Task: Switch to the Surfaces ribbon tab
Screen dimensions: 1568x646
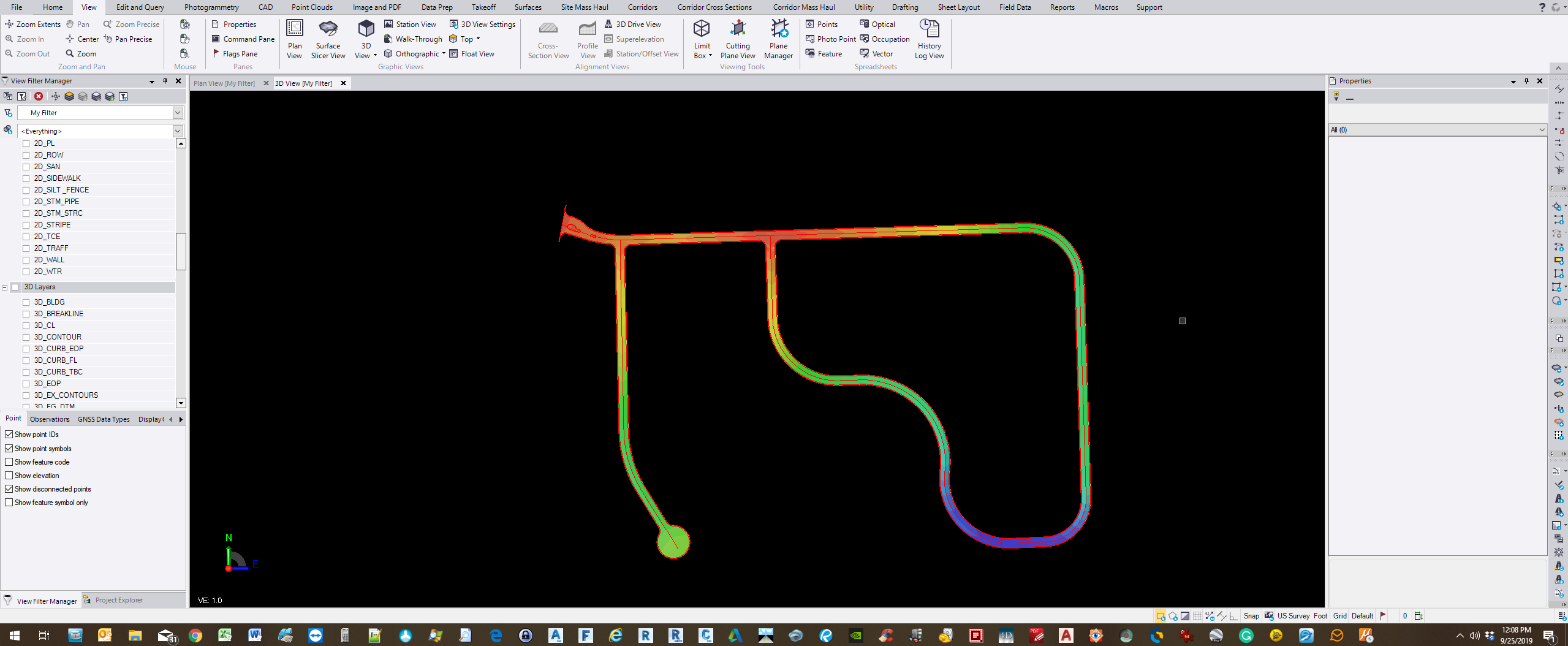Action: (x=528, y=7)
